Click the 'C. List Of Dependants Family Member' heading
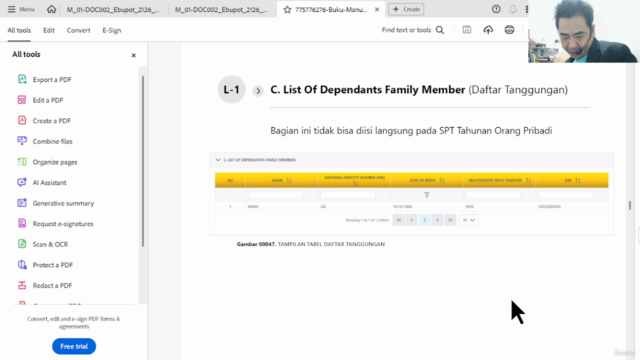The height and width of the screenshot is (360, 640). coord(368,90)
